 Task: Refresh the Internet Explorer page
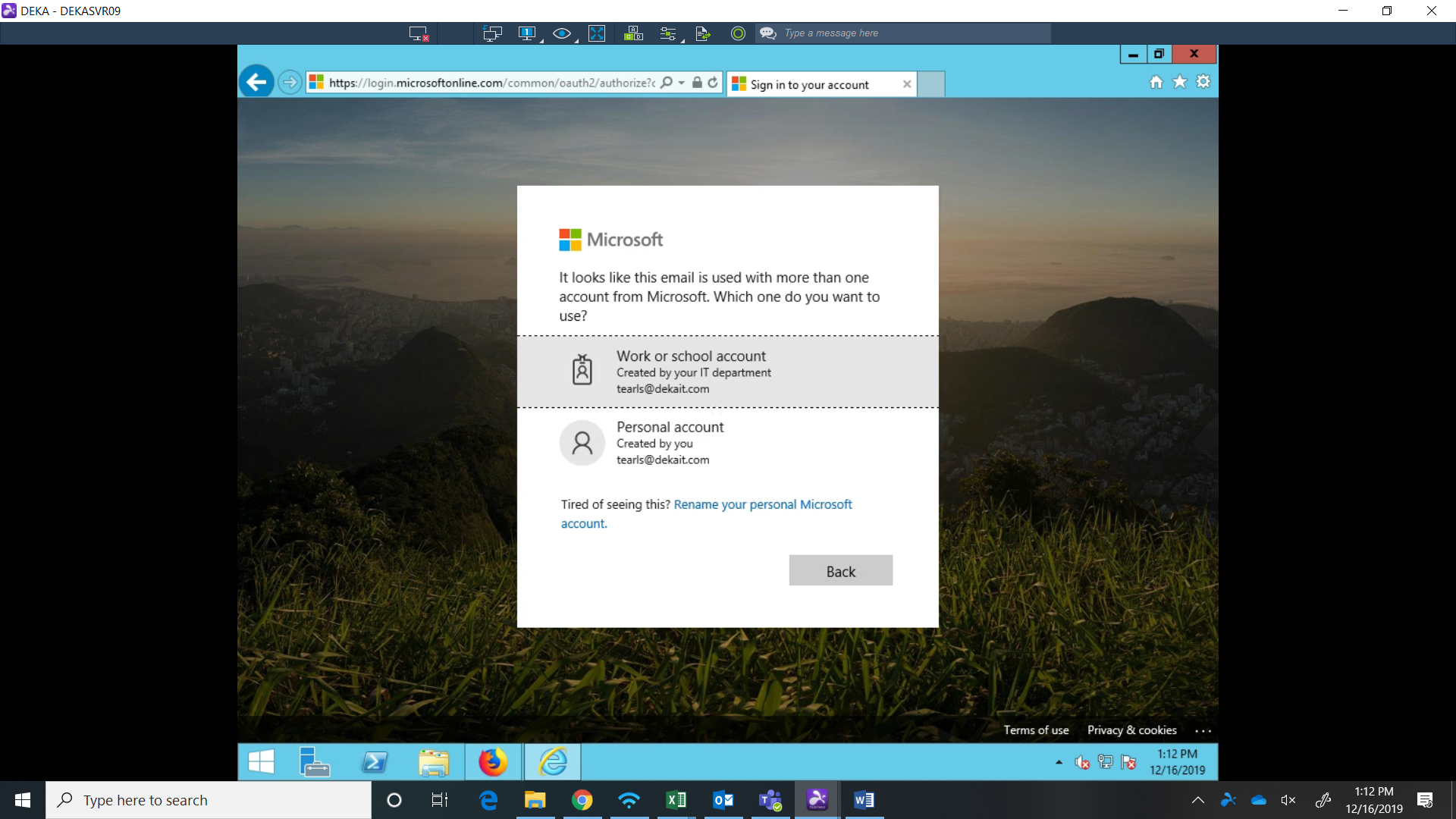(713, 83)
